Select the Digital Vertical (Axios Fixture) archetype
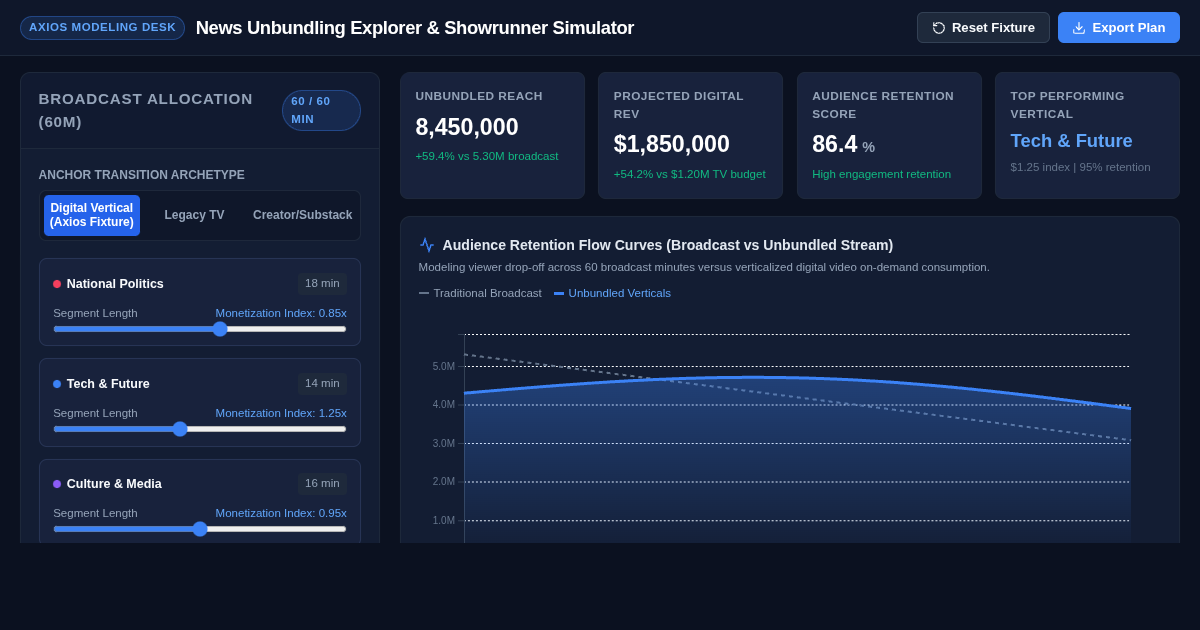Screen dimensions: 1200x630 coord(92,215)
